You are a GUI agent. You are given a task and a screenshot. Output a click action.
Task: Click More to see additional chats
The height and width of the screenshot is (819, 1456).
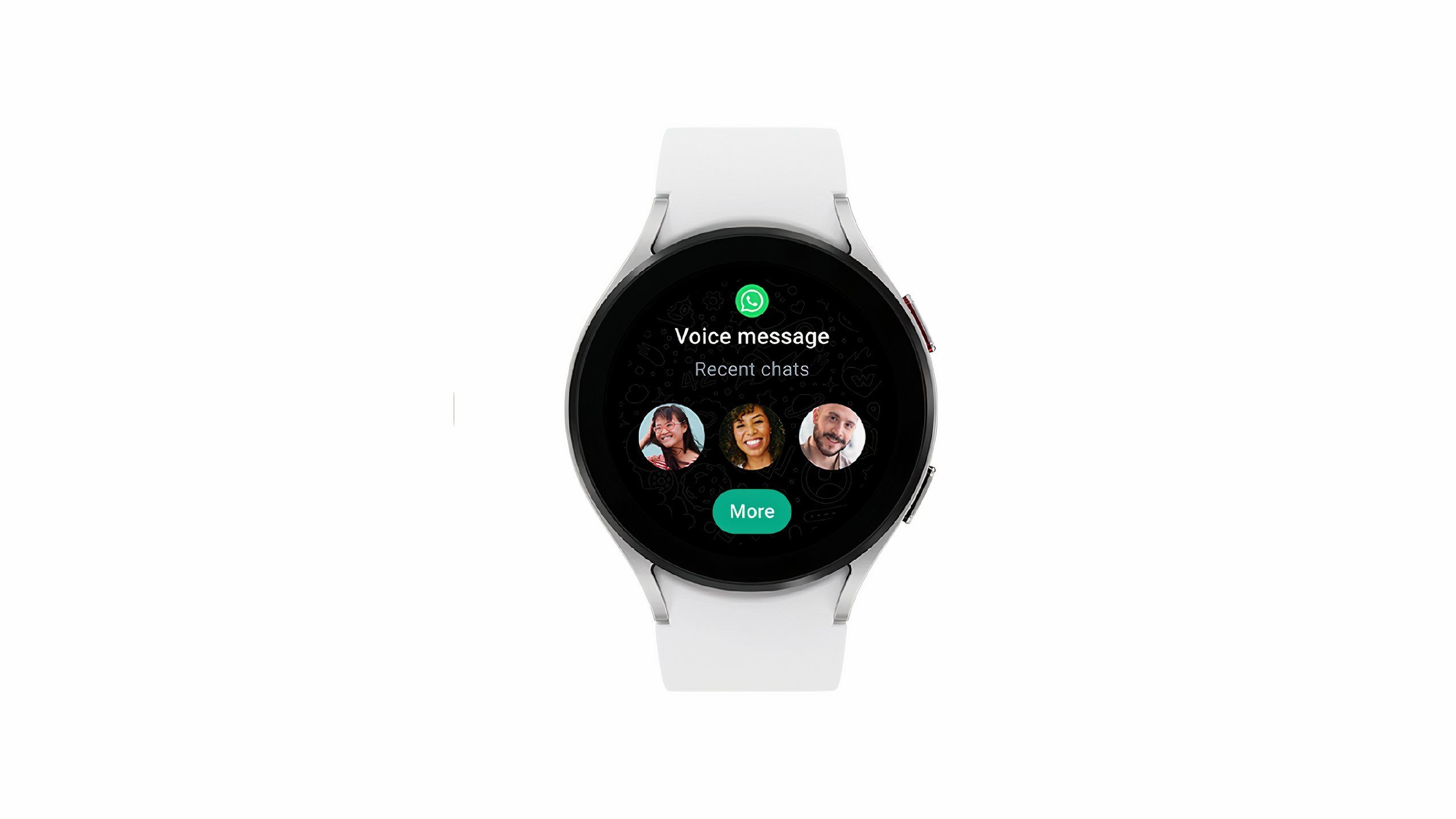pyautogui.click(x=752, y=510)
